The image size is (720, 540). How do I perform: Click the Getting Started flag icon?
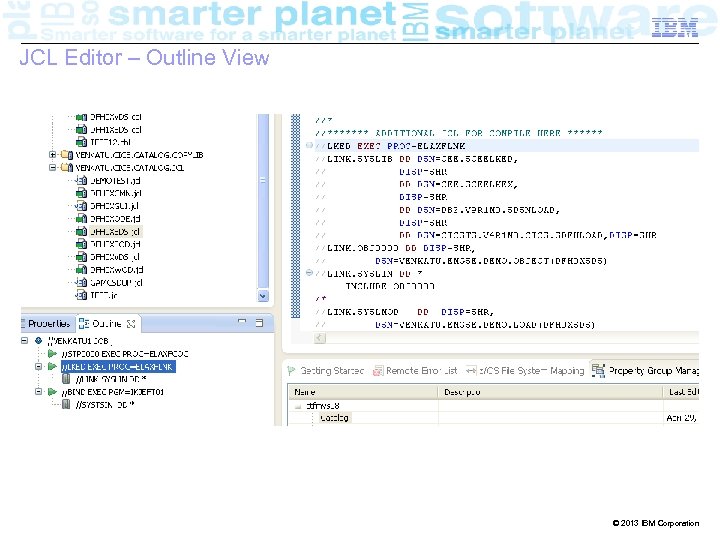pos(291,371)
